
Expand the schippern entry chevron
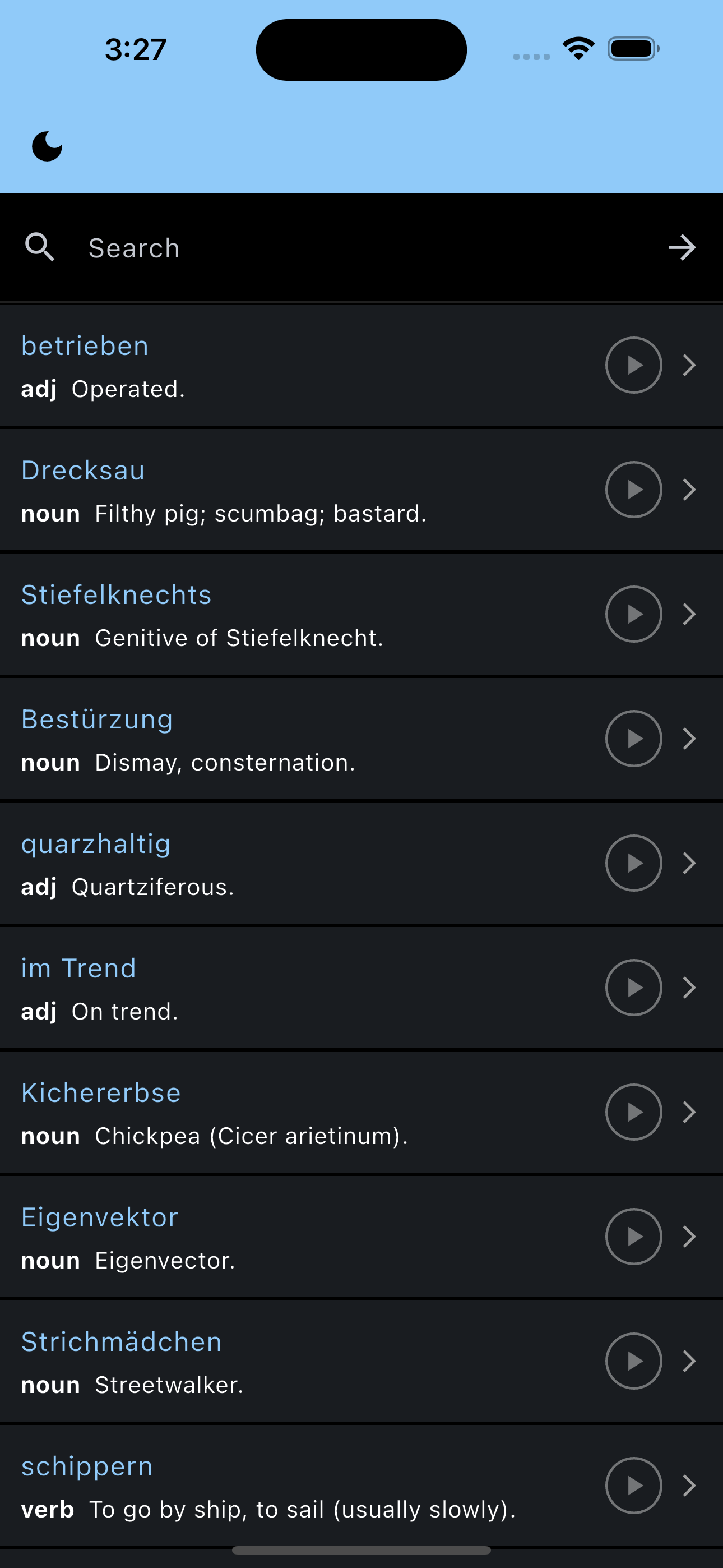[689, 1485]
